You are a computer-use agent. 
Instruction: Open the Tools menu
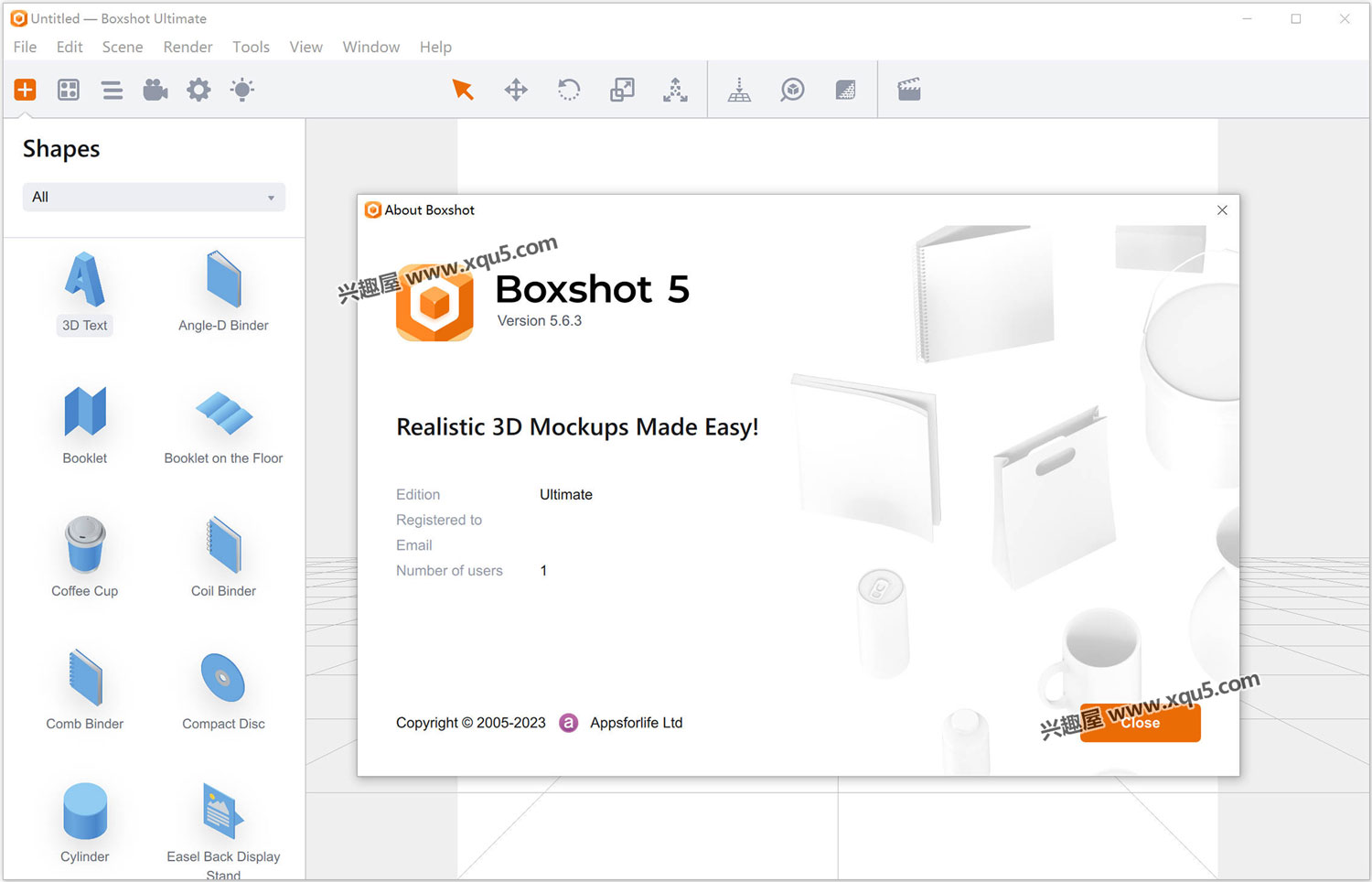pos(251,47)
